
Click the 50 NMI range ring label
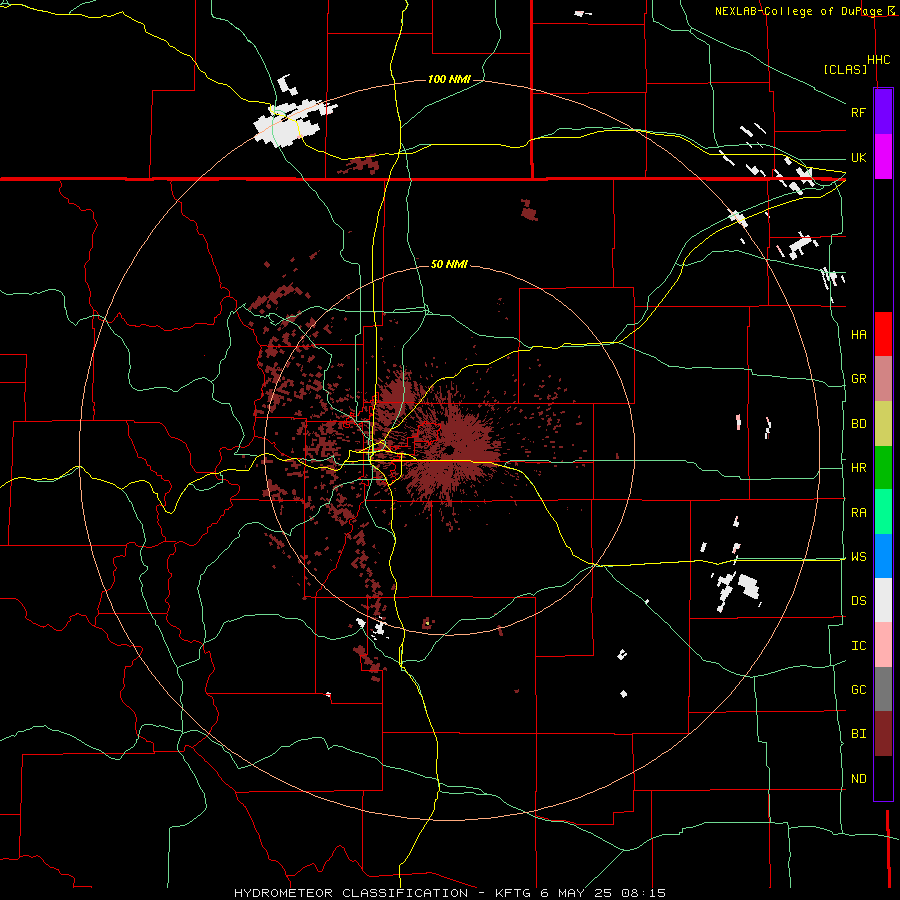click(x=449, y=265)
